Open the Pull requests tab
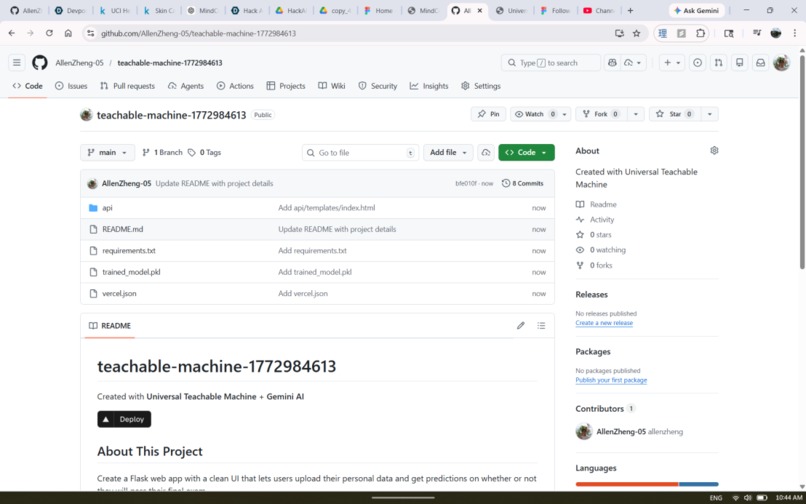 coord(127,86)
